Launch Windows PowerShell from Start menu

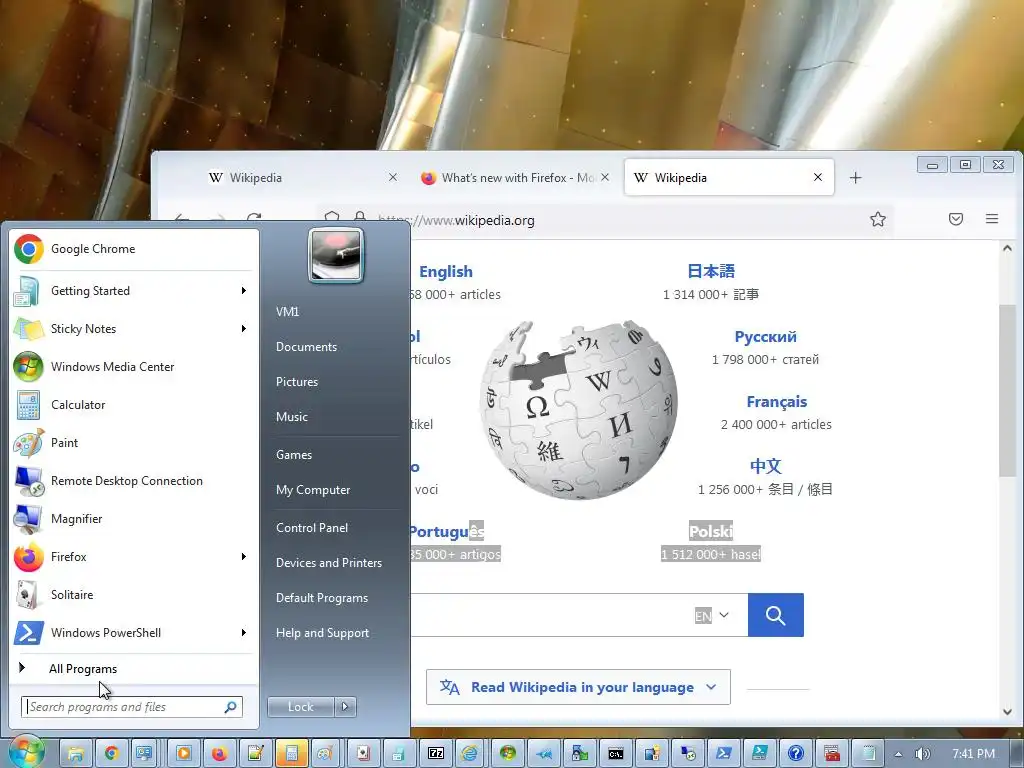tap(133, 632)
